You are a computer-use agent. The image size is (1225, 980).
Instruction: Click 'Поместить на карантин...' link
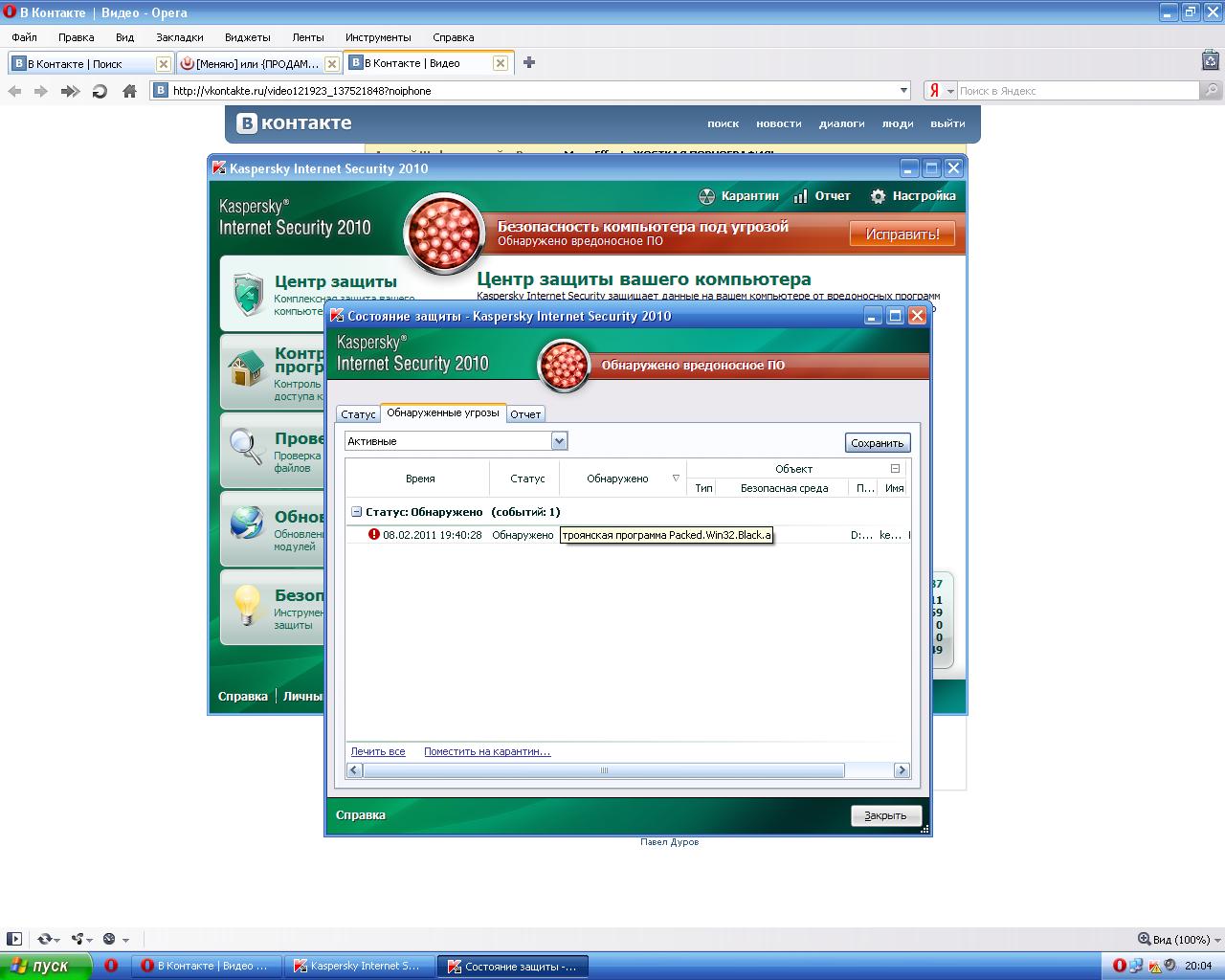point(487,751)
